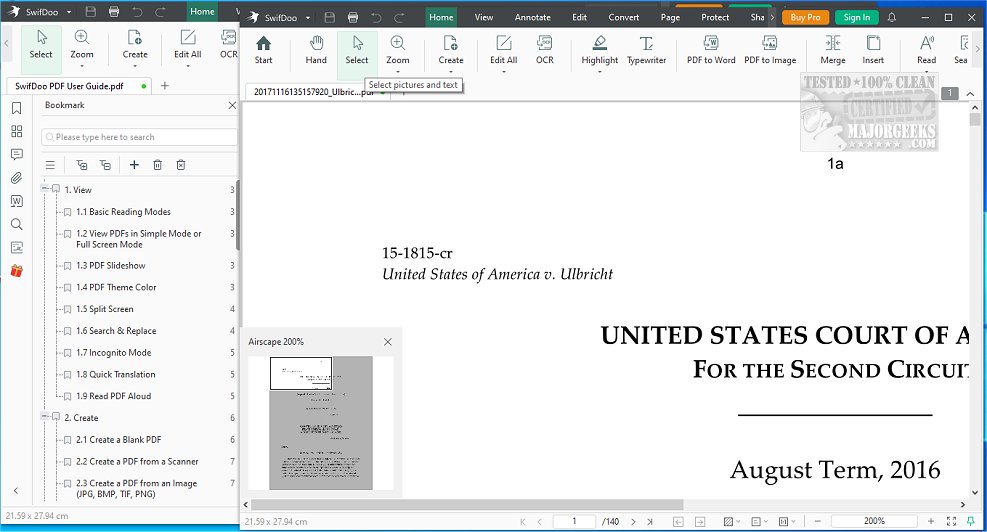
Task: Open comments sidebar icon
Action: pos(17,154)
